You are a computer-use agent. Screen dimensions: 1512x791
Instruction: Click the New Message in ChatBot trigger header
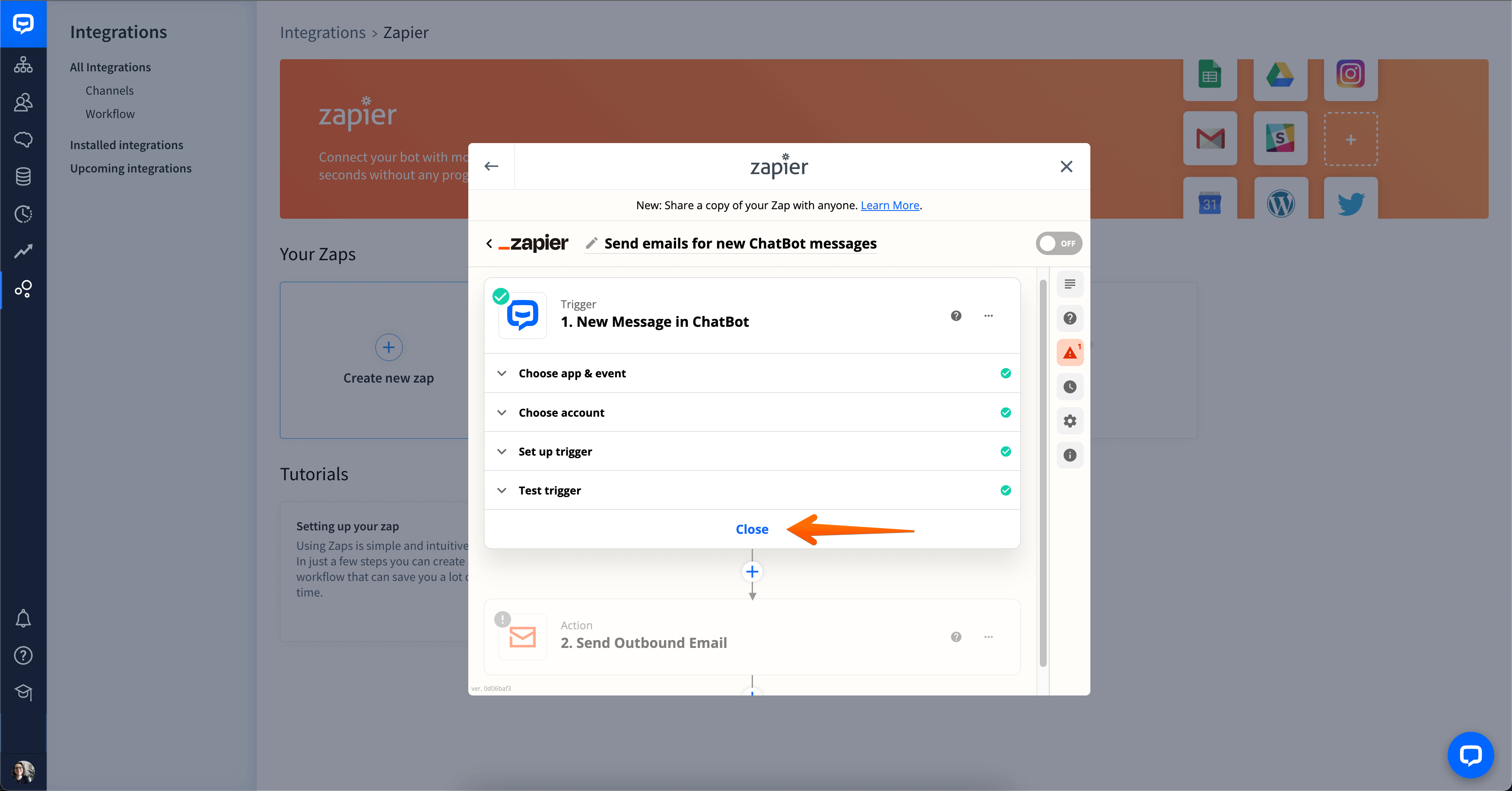pyautogui.click(x=752, y=316)
